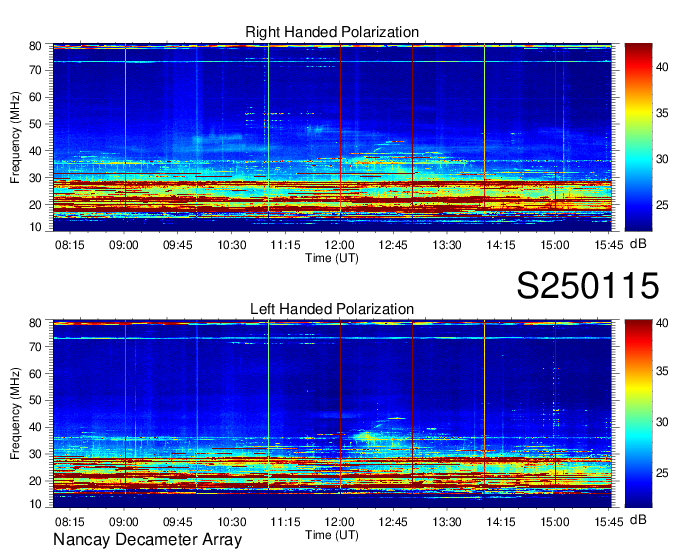
Task: Click "10:30" time tick of Right Handed plot
Action: coord(232,245)
